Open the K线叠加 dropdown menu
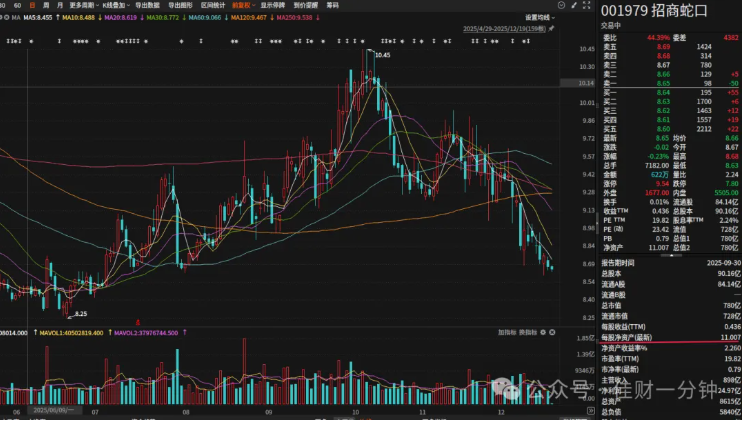742x422 pixels. point(116,5)
